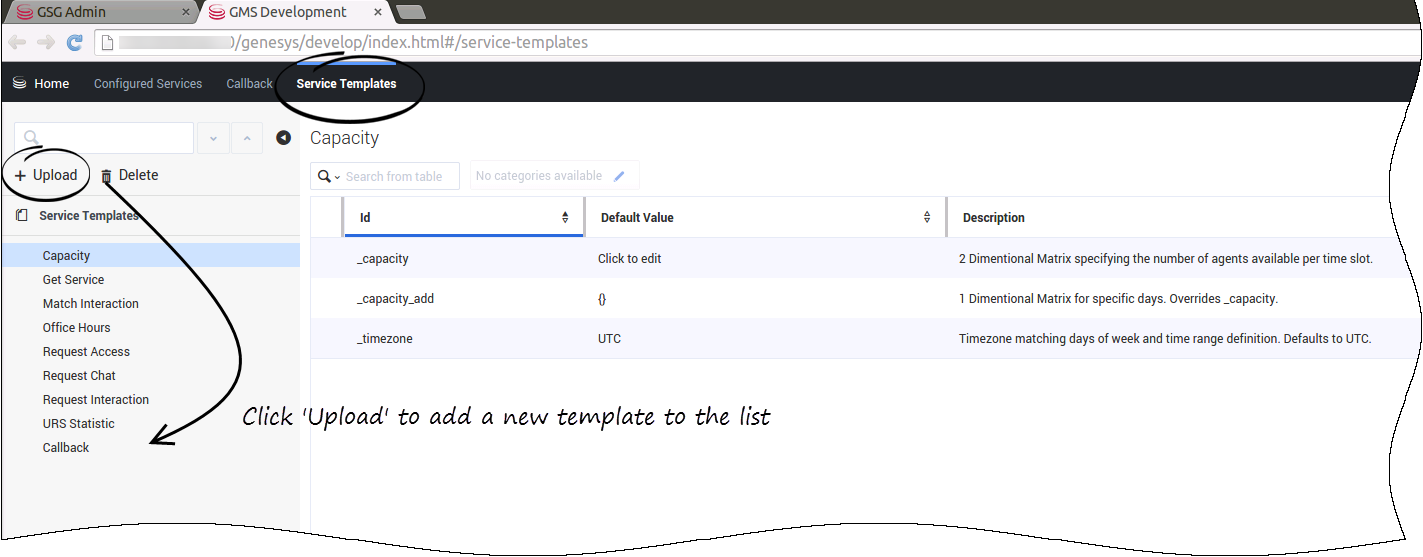The width and height of the screenshot is (1423, 557).
Task: Select the URS Statistic template
Action: (79, 424)
